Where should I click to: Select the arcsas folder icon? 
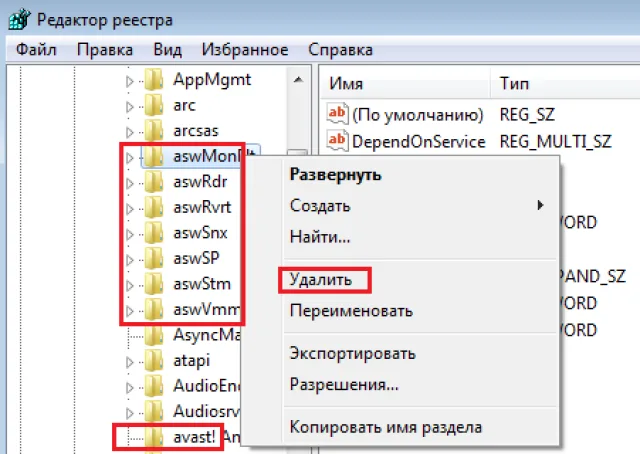[x=154, y=131]
